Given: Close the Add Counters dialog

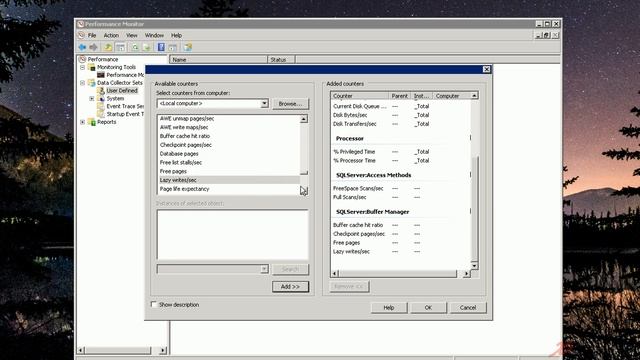Looking at the screenshot, I should coord(486,69).
